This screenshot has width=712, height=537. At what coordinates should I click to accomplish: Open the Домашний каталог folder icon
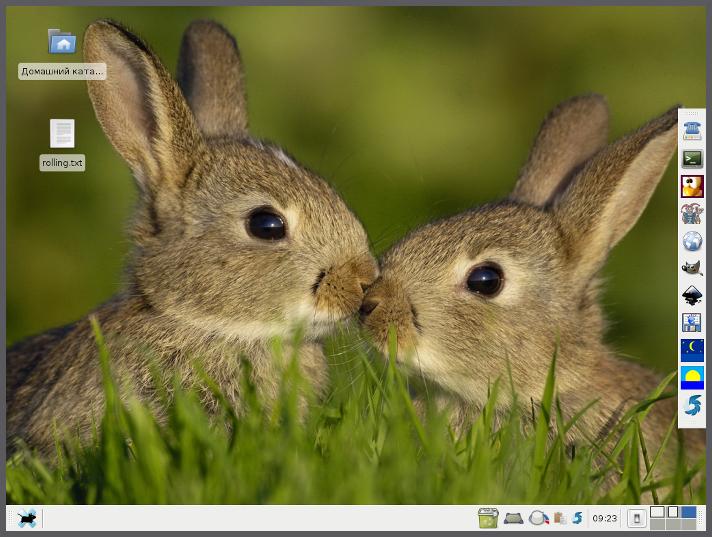[x=62, y=42]
